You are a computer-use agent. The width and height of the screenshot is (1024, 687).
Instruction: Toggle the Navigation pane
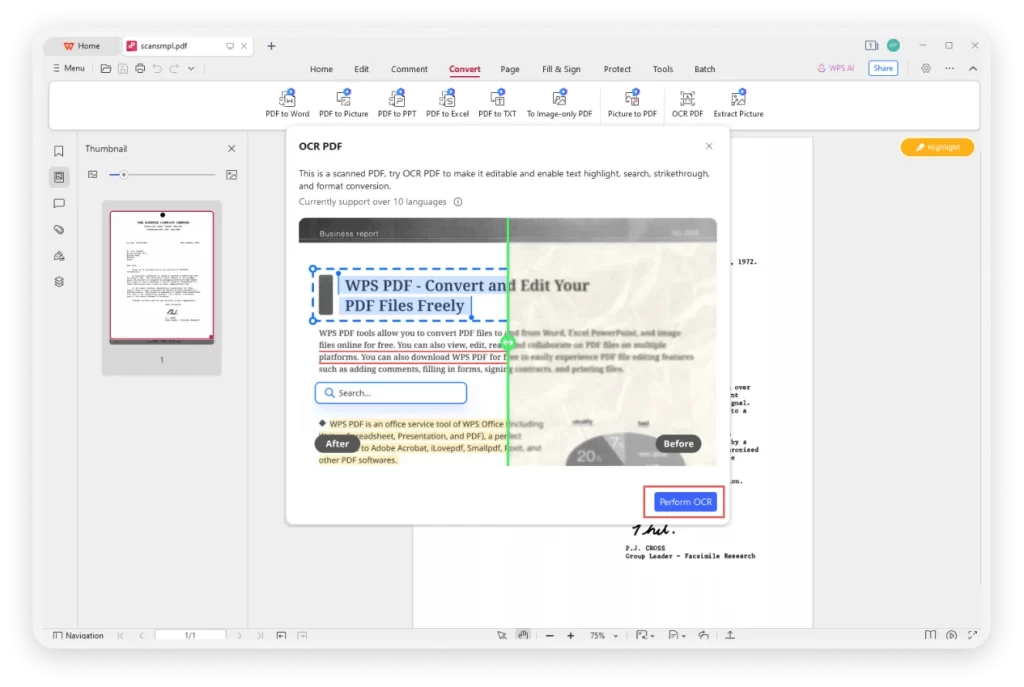coord(78,635)
